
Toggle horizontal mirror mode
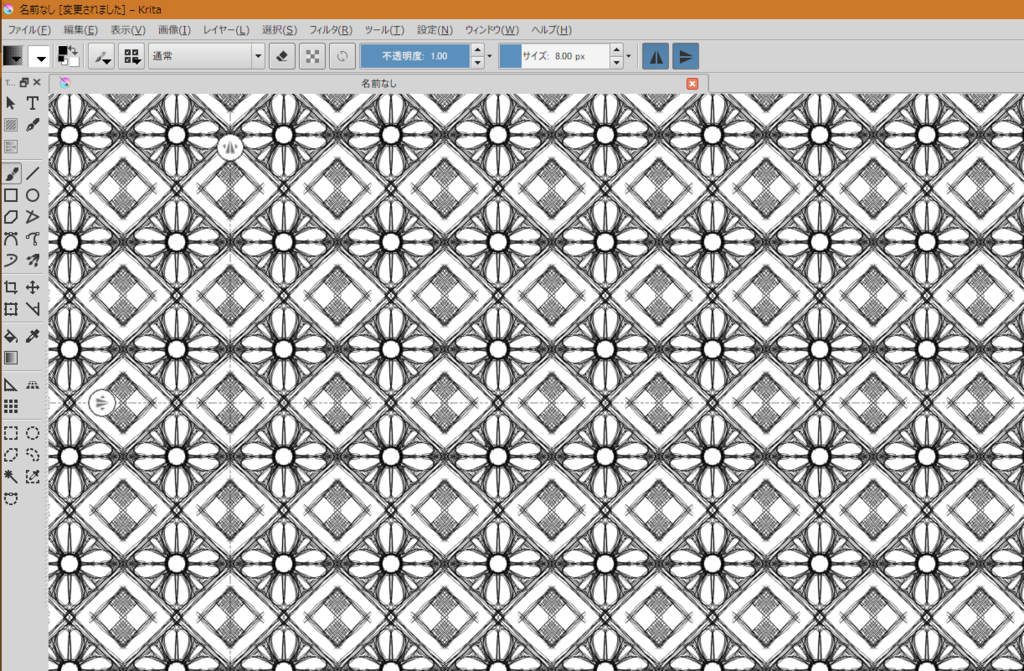655,56
